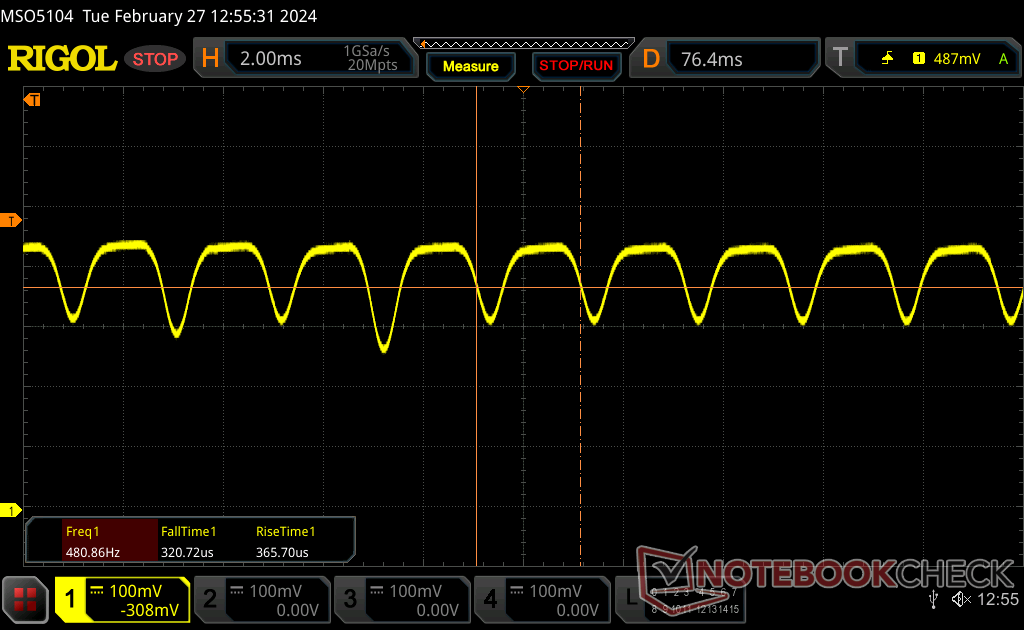Click the waveform memory position bar
The width and height of the screenshot is (1024, 630).
527,44
